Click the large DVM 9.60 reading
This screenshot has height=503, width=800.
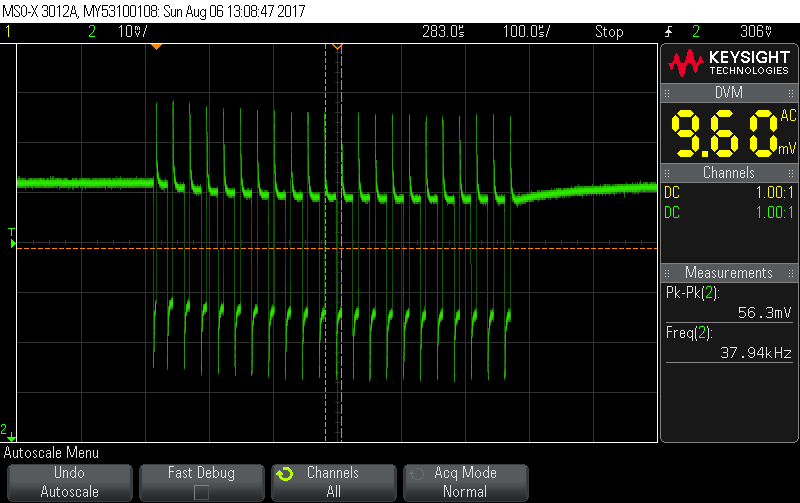point(724,132)
